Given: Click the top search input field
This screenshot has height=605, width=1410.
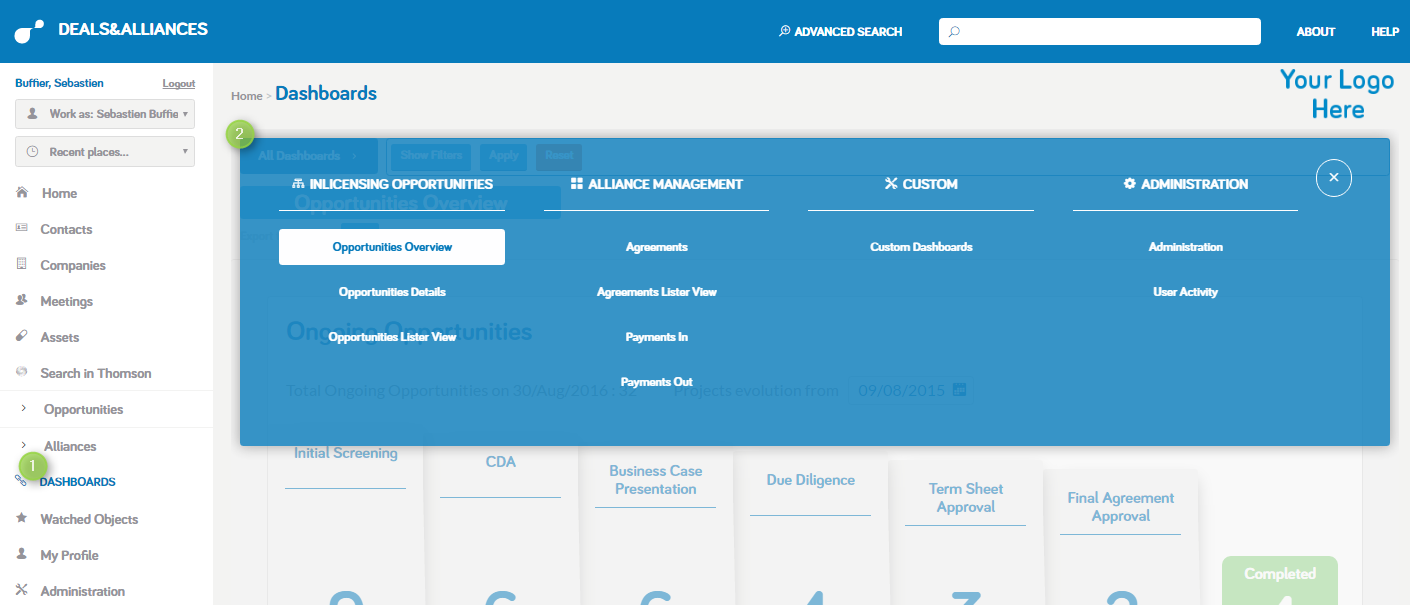Looking at the screenshot, I should (x=1100, y=31).
